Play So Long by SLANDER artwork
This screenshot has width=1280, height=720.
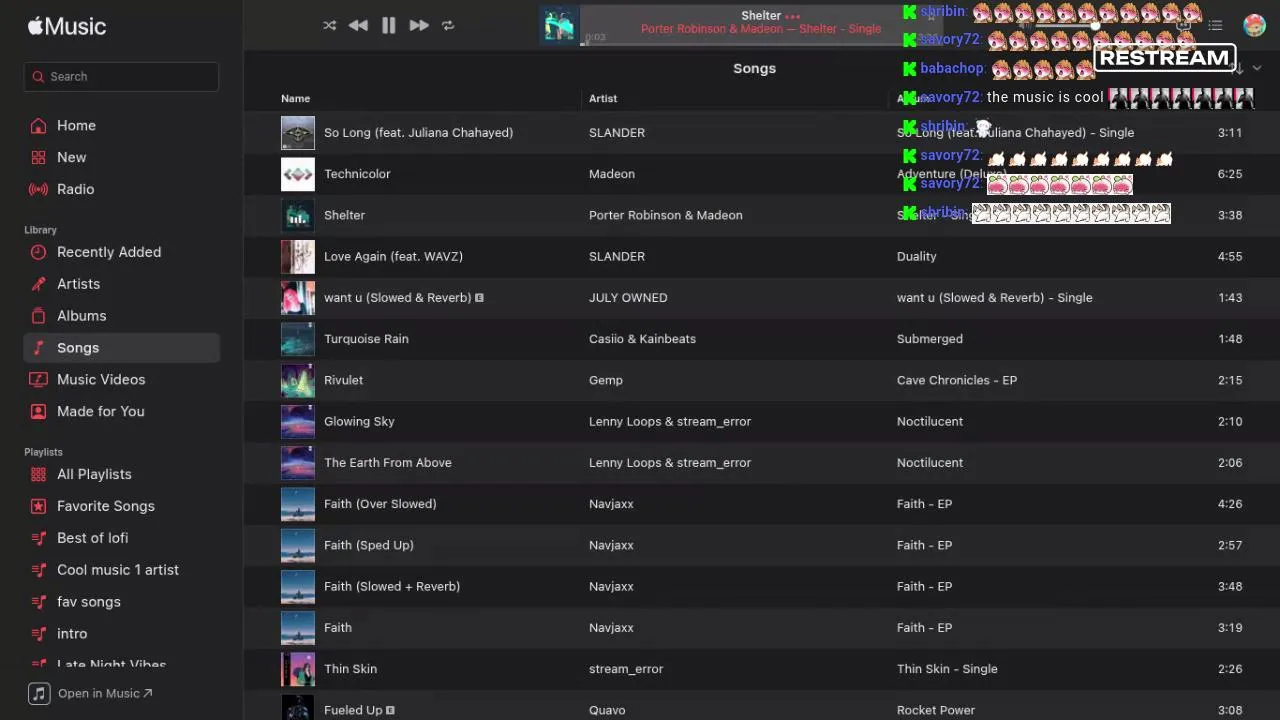298,133
